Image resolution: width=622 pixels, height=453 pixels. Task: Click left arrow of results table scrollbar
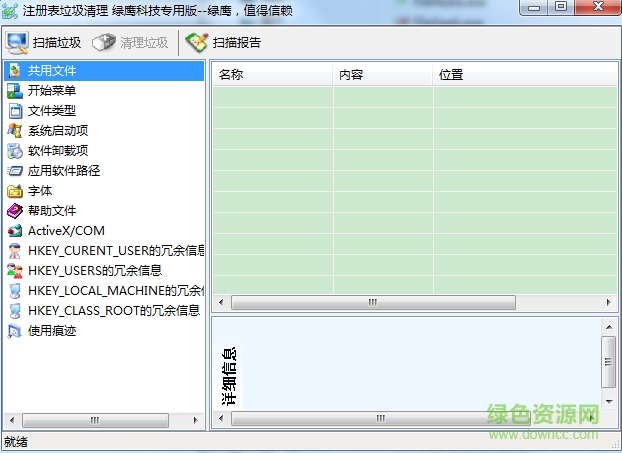click(221, 303)
